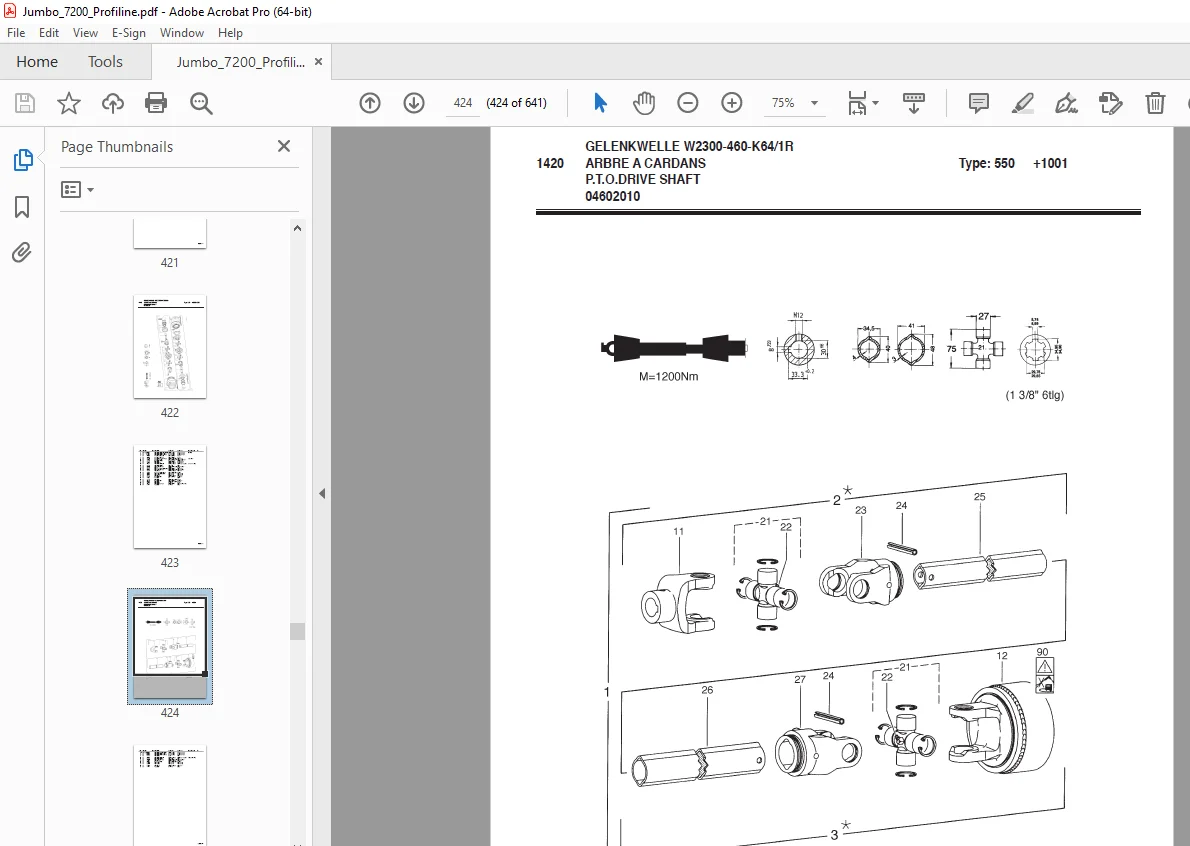Viewport: 1190px width, 846px height.
Task: Open the Page Thumbnails panel icon
Action: coord(23,160)
